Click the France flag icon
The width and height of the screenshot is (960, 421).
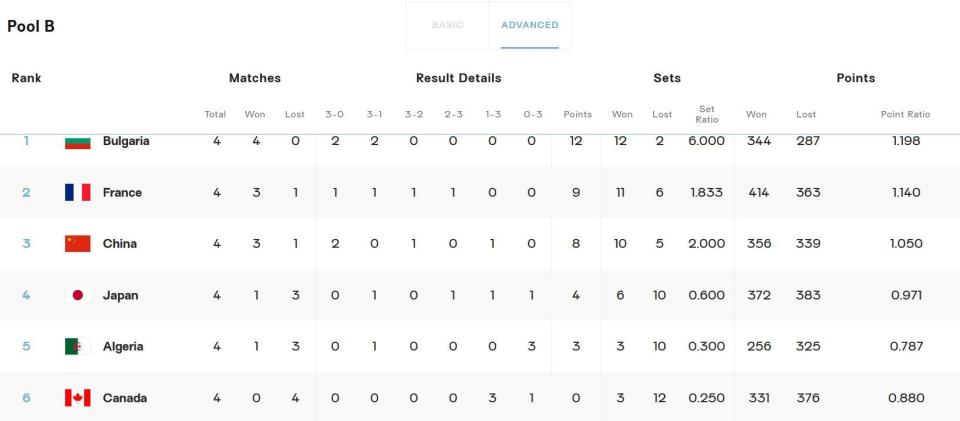click(x=78, y=192)
